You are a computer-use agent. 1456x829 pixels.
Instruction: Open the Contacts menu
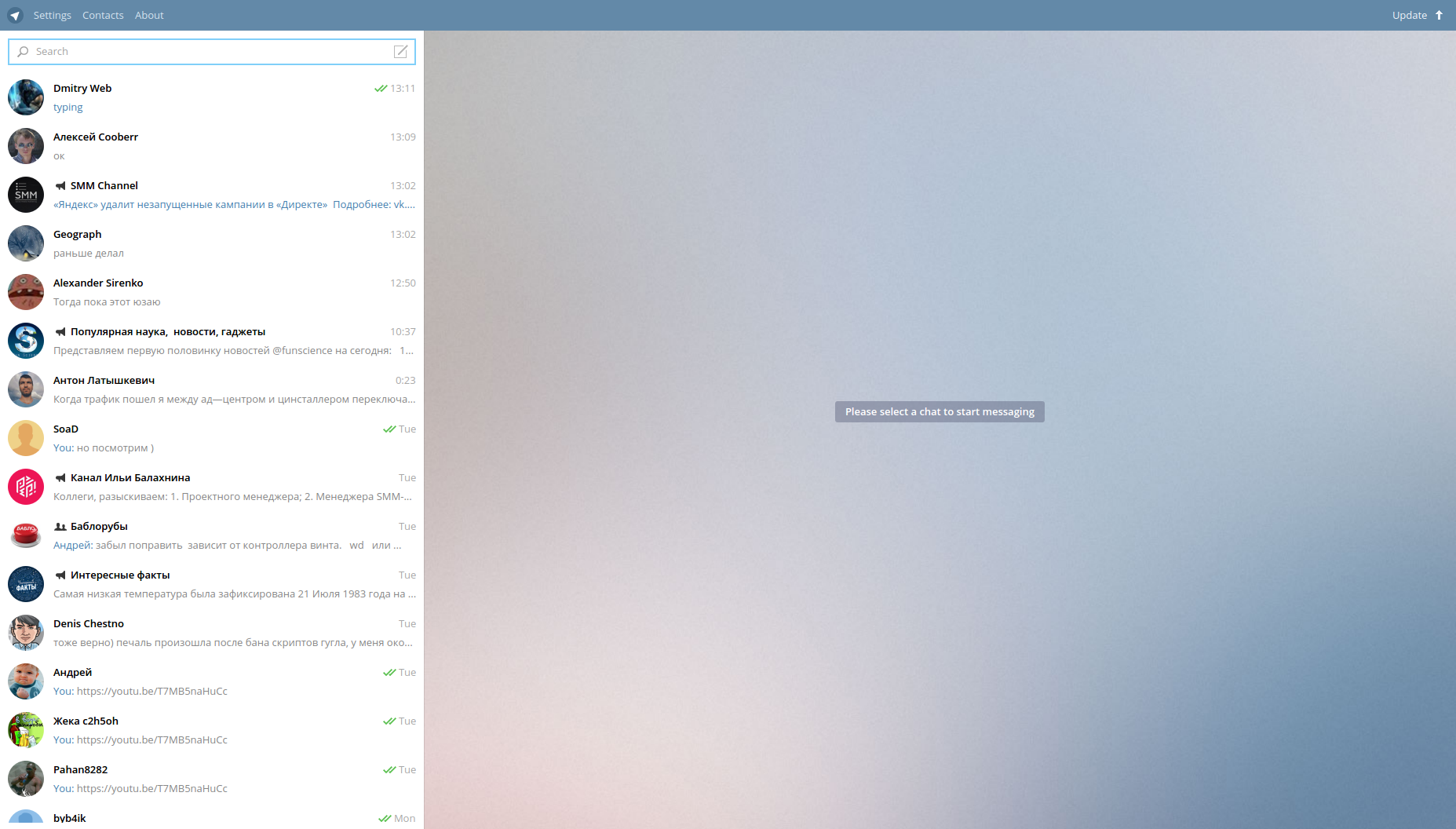point(103,15)
